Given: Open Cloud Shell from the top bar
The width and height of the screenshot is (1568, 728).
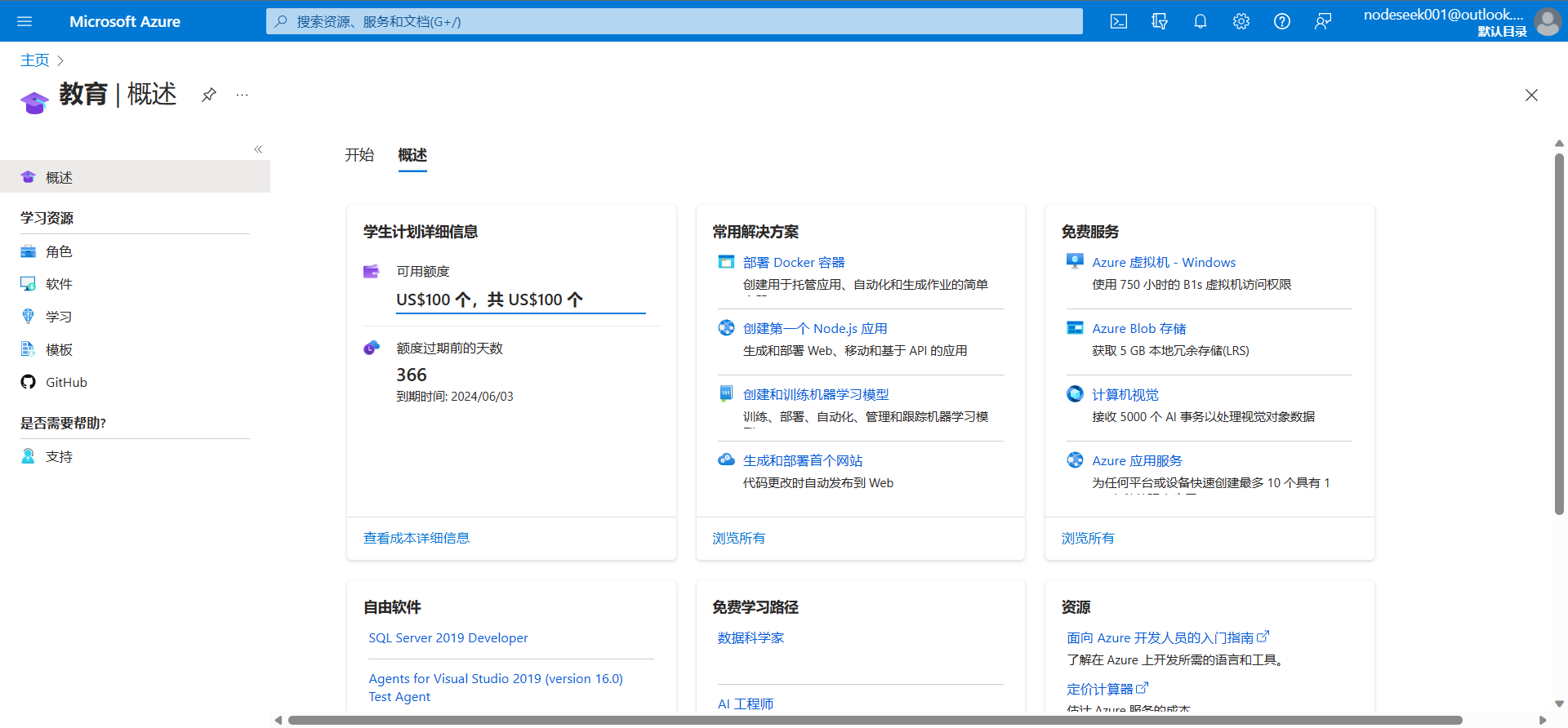Looking at the screenshot, I should pos(1119,21).
